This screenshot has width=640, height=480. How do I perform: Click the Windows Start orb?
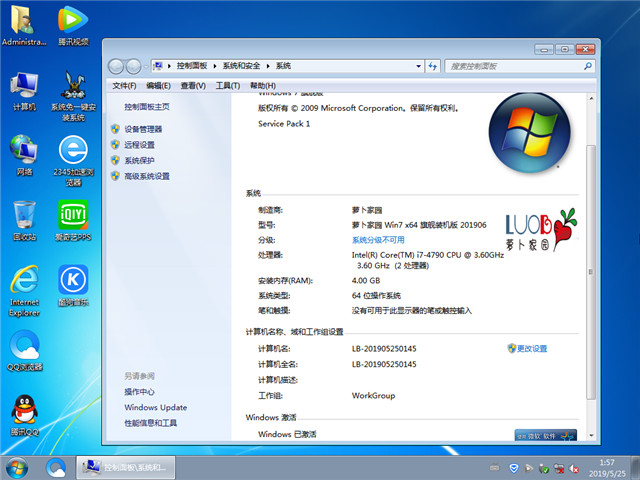point(17,468)
